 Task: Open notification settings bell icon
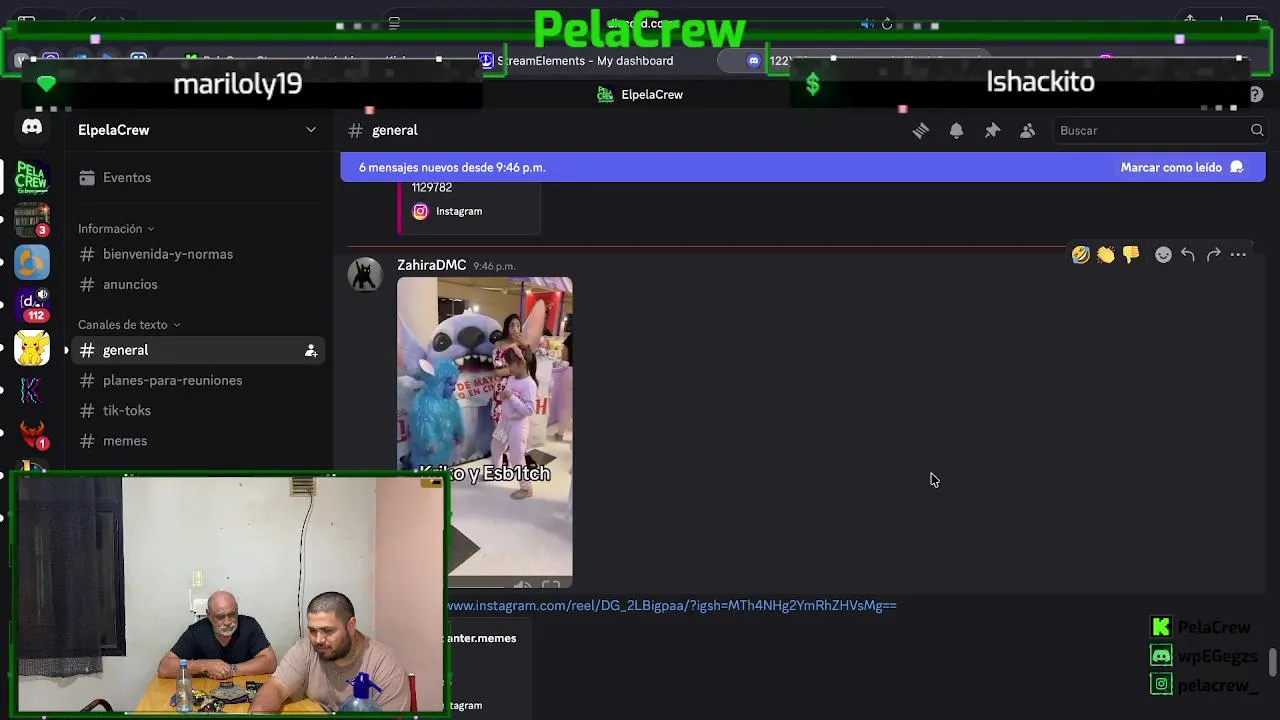pyautogui.click(x=956, y=130)
